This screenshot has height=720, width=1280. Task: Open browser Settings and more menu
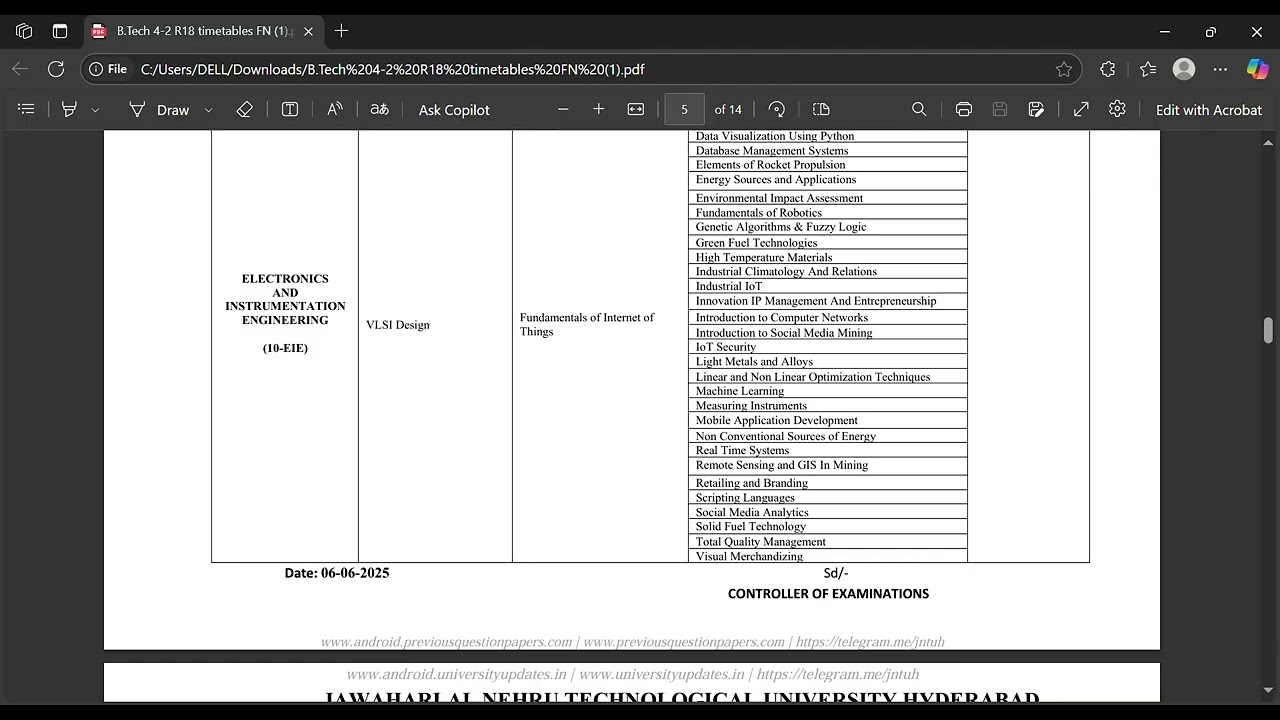1220,69
